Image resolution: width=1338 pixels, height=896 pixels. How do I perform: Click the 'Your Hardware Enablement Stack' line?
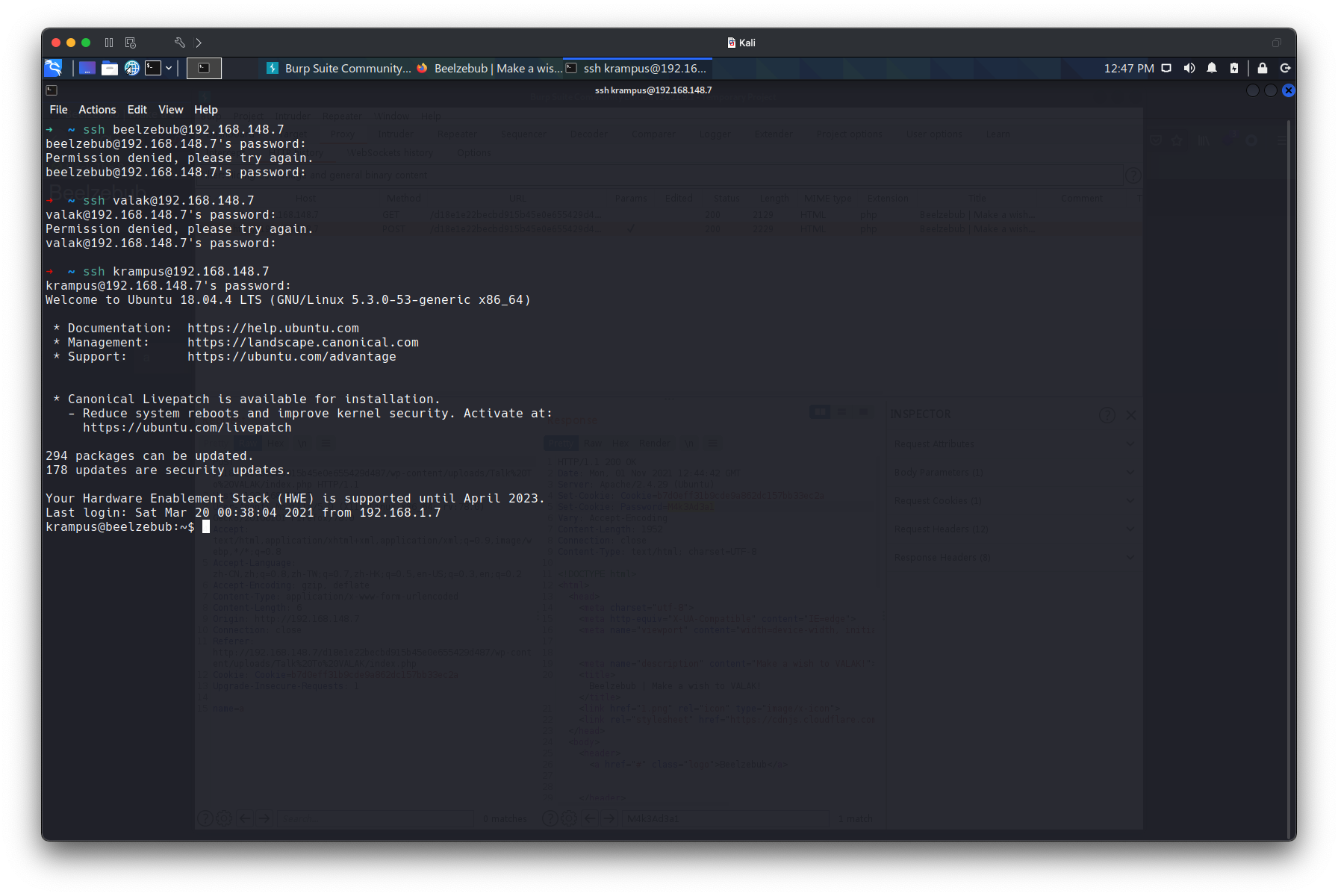(296, 499)
